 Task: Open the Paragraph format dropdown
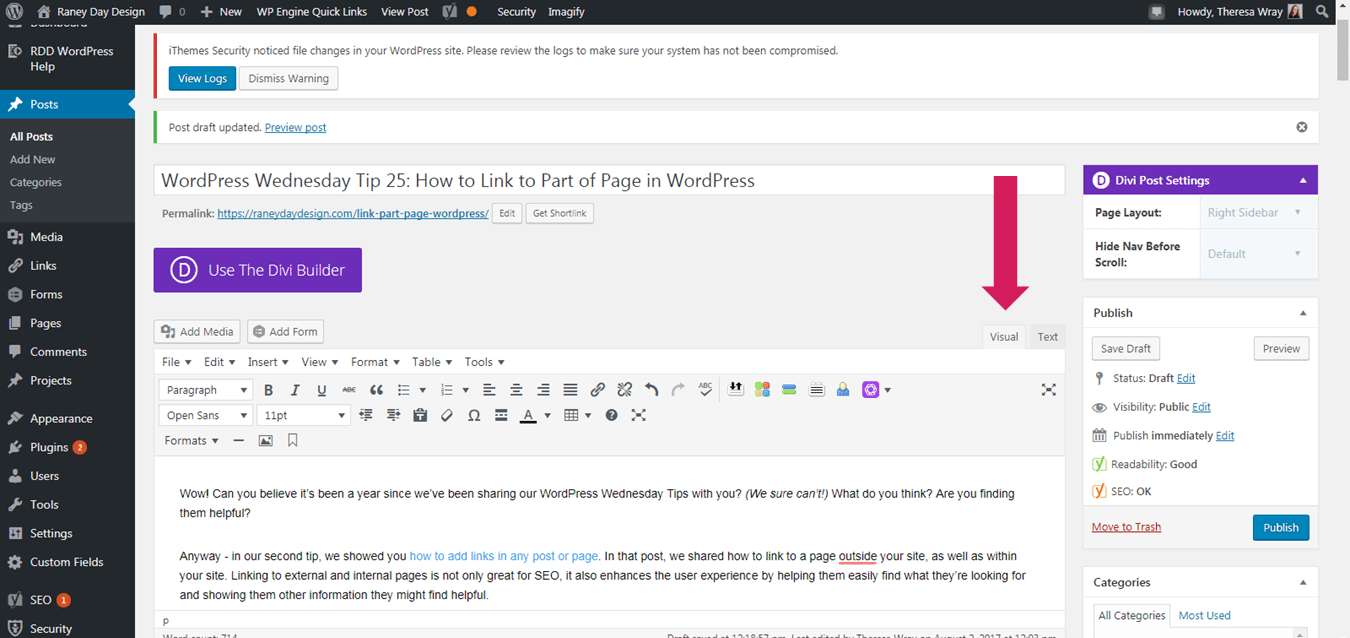click(205, 390)
